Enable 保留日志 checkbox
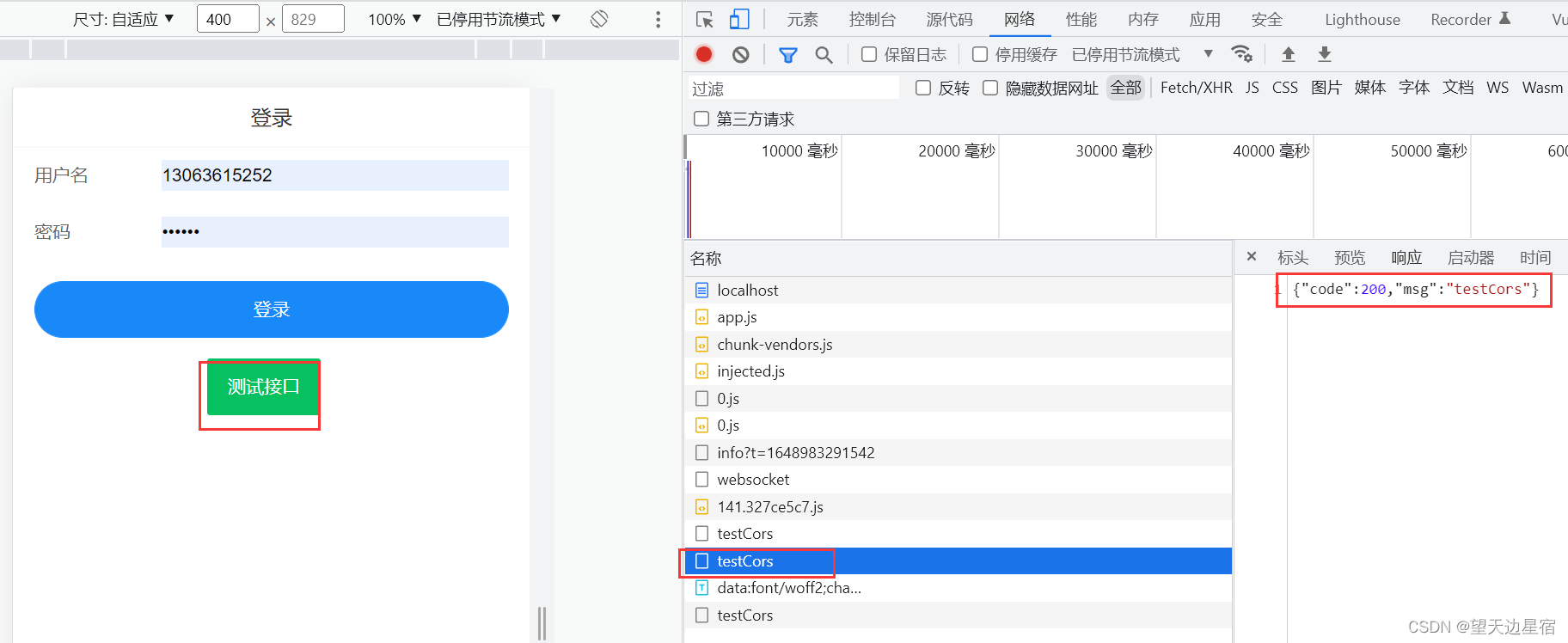This screenshot has height=643, width=1568. pos(869,54)
